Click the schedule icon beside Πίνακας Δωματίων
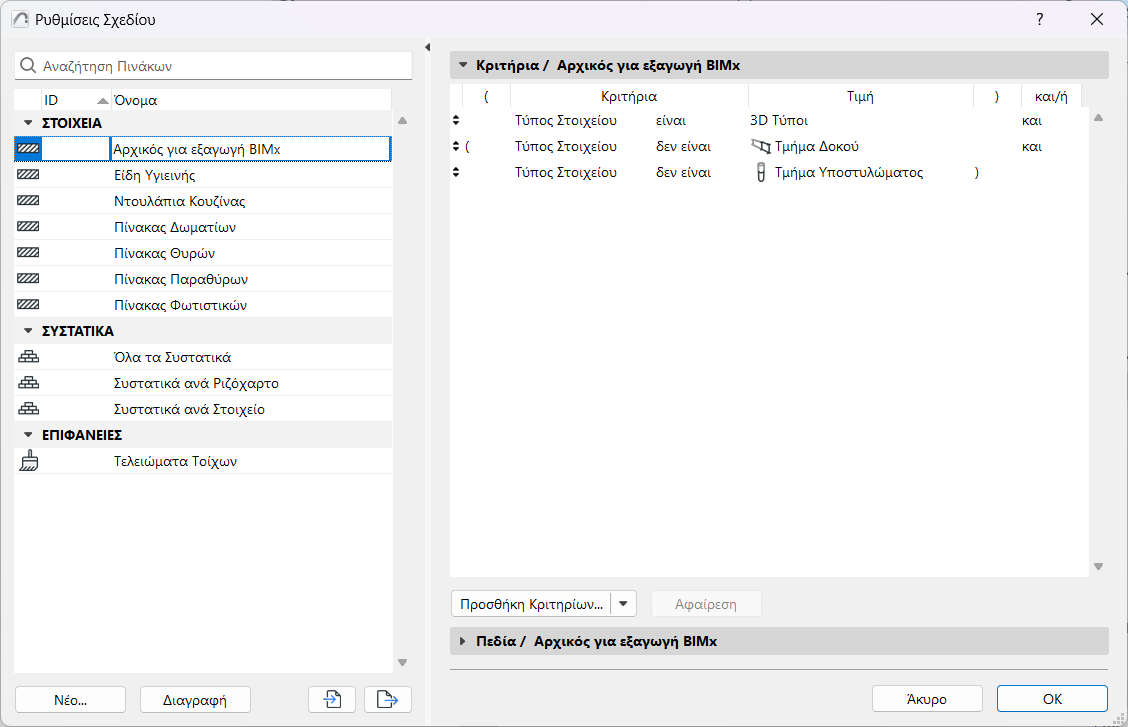Screen dimensions: 1128x727 pyautogui.click(x=28, y=227)
